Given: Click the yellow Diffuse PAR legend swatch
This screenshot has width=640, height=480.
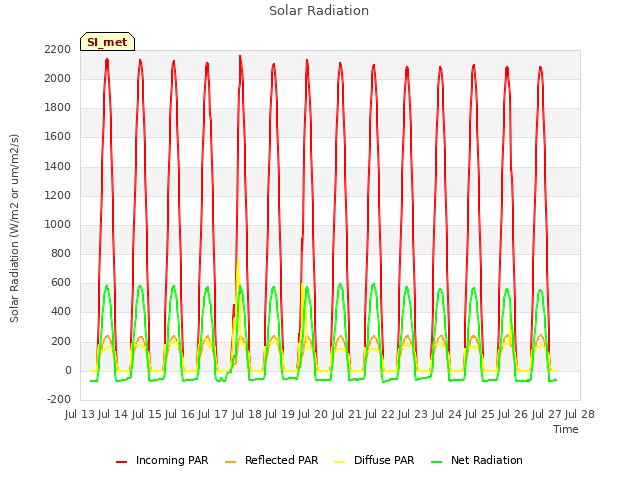Looking at the screenshot, I should tap(340, 462).
